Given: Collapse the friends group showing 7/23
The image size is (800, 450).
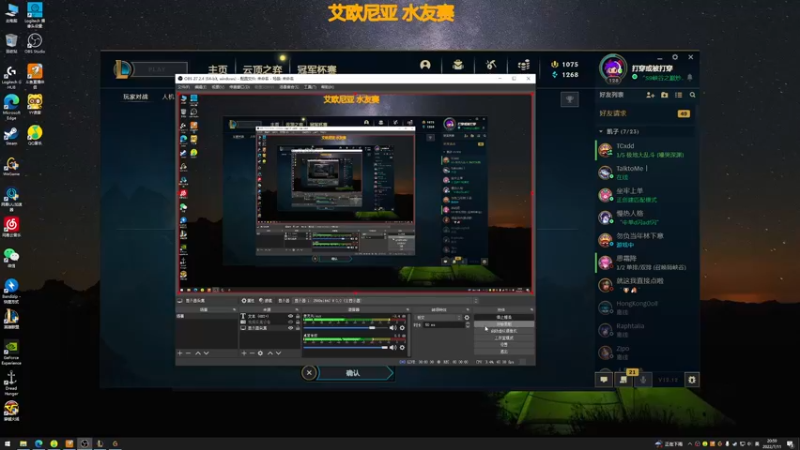Looking at the screenshot, I should (x=601, y=132).
